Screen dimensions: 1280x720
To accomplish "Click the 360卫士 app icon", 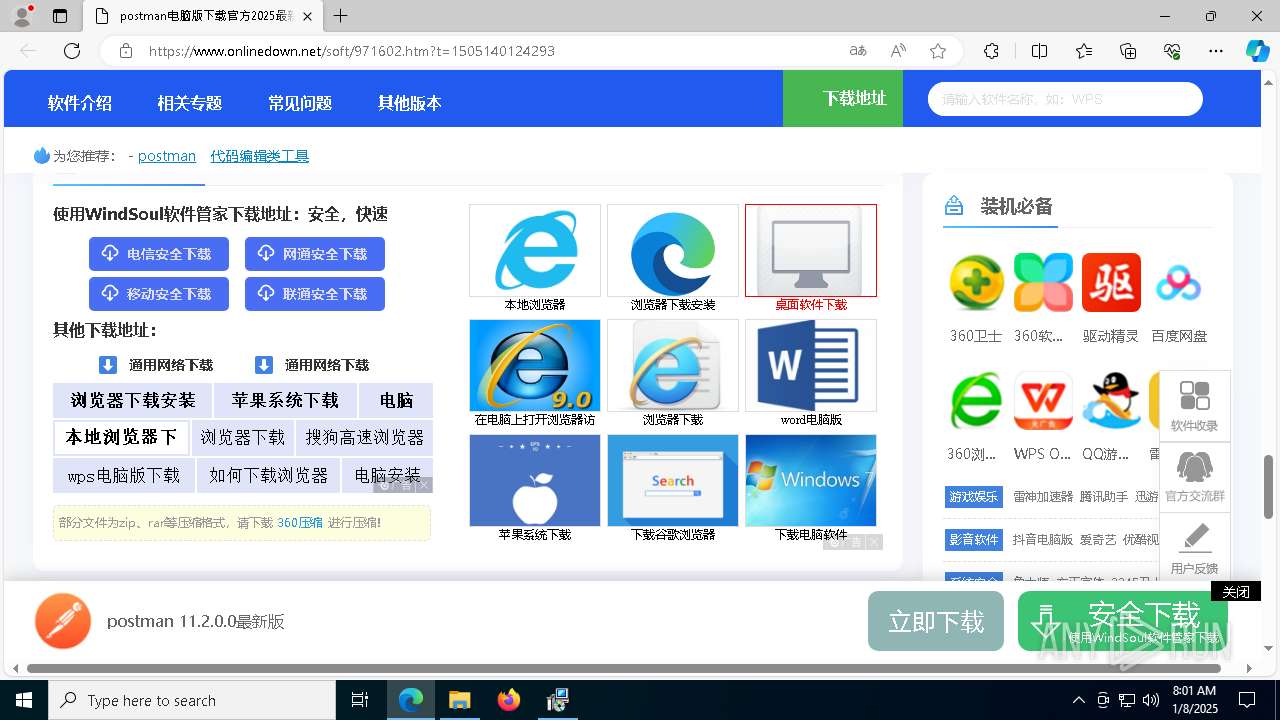I will pyautogui.click(x=976, y=282).
